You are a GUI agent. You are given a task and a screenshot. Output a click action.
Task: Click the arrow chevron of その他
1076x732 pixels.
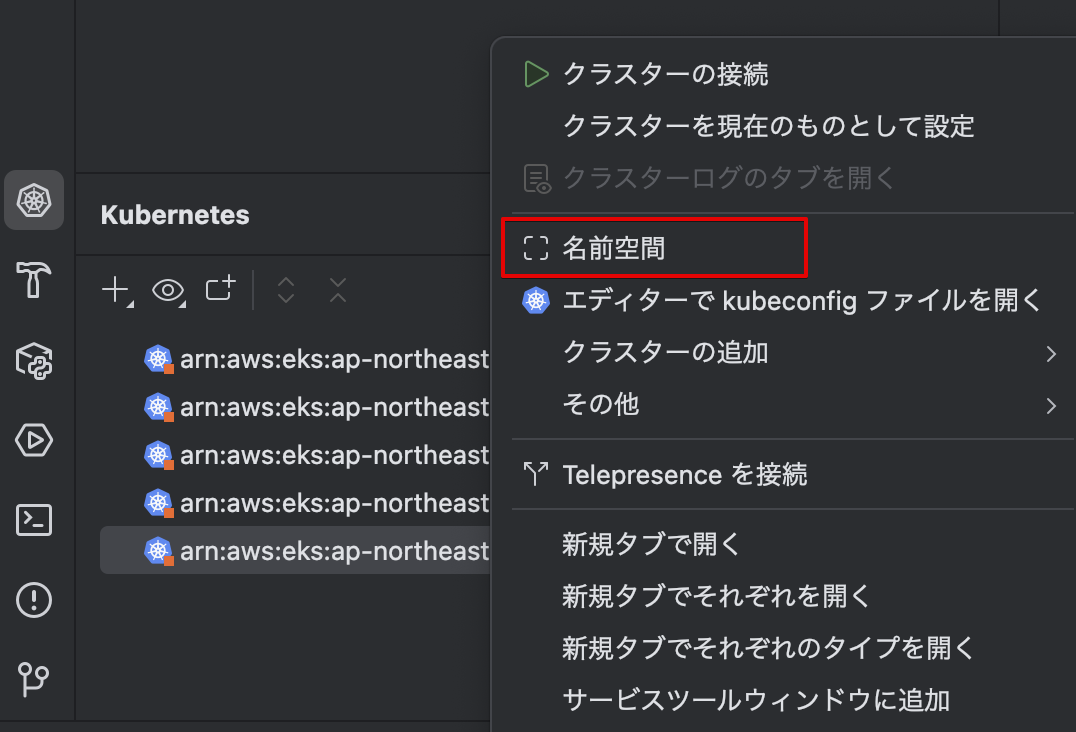(x=1051, y=405)
